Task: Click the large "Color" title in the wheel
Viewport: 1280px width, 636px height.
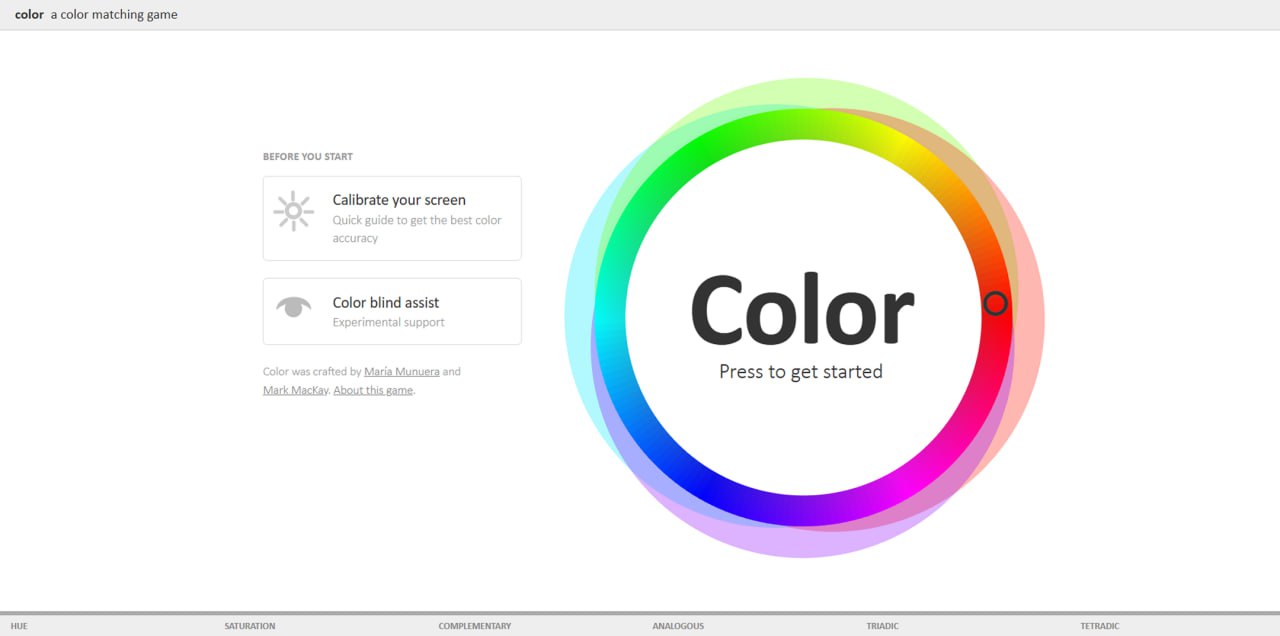Action: [x=802, y=311]
